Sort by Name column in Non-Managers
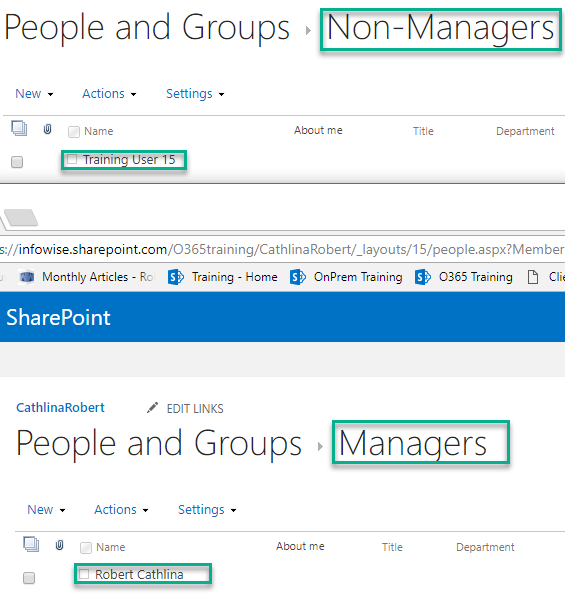565x595 pixels. [x=99, y=131]
